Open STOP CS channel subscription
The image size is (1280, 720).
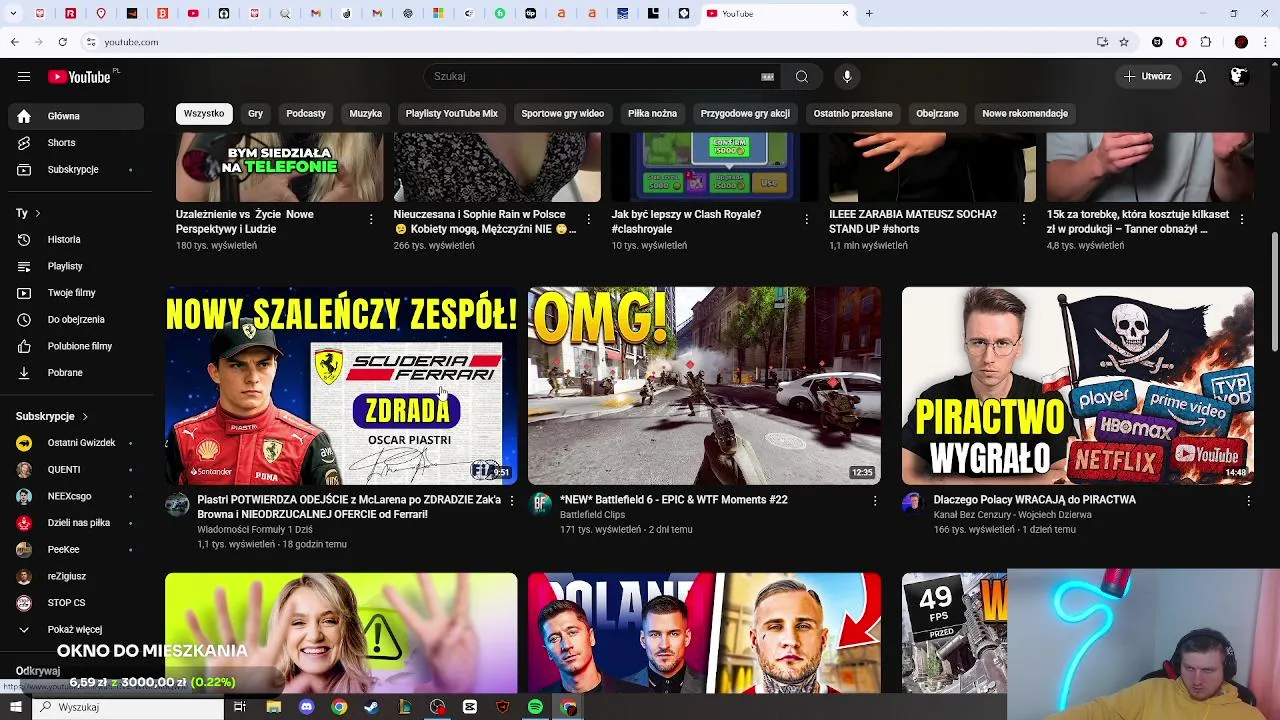point(76,603)
